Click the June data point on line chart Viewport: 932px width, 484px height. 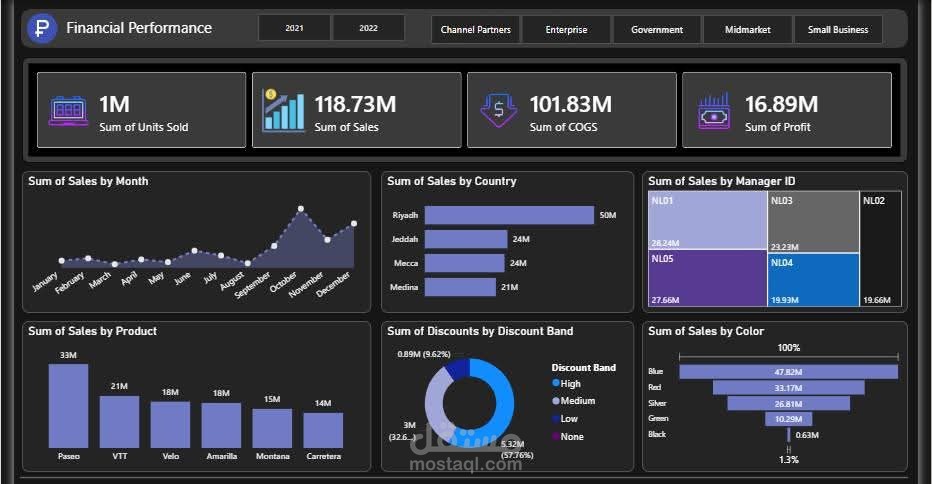(194, 250)
